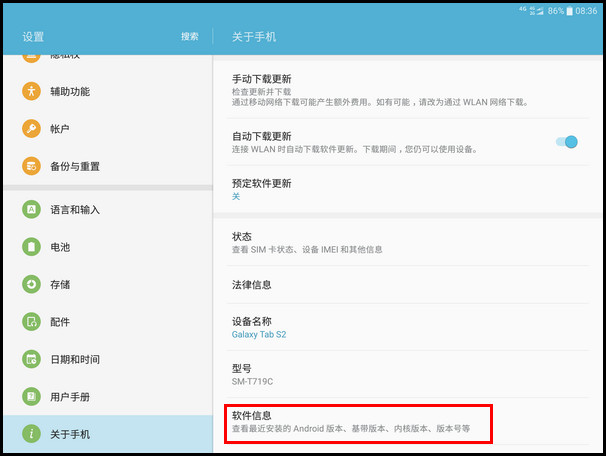The width and height of the screenshot is (606, 456).
Task: Tap the 设置 header title
Action: [x=33, y=37]
